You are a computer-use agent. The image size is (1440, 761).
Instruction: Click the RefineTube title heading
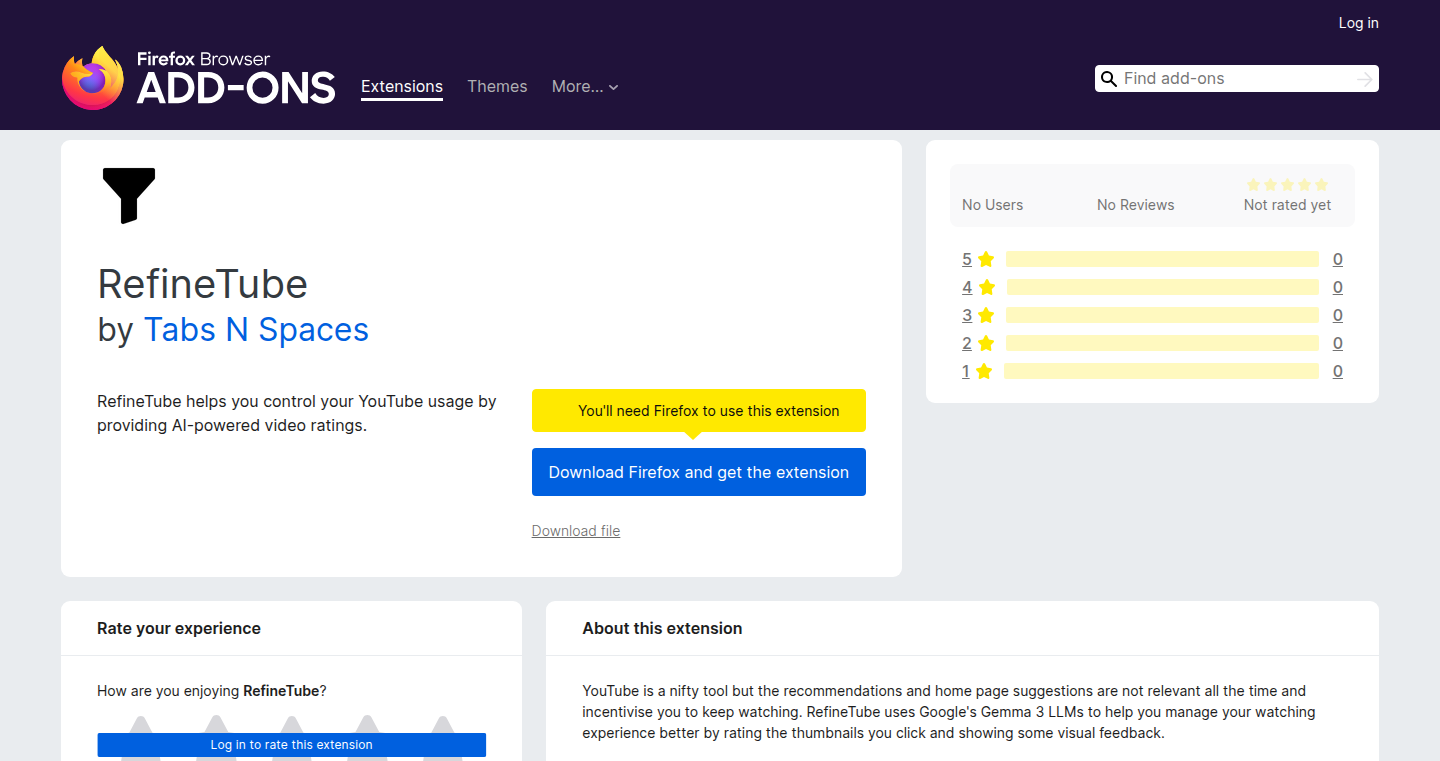(x=203, y=284)
